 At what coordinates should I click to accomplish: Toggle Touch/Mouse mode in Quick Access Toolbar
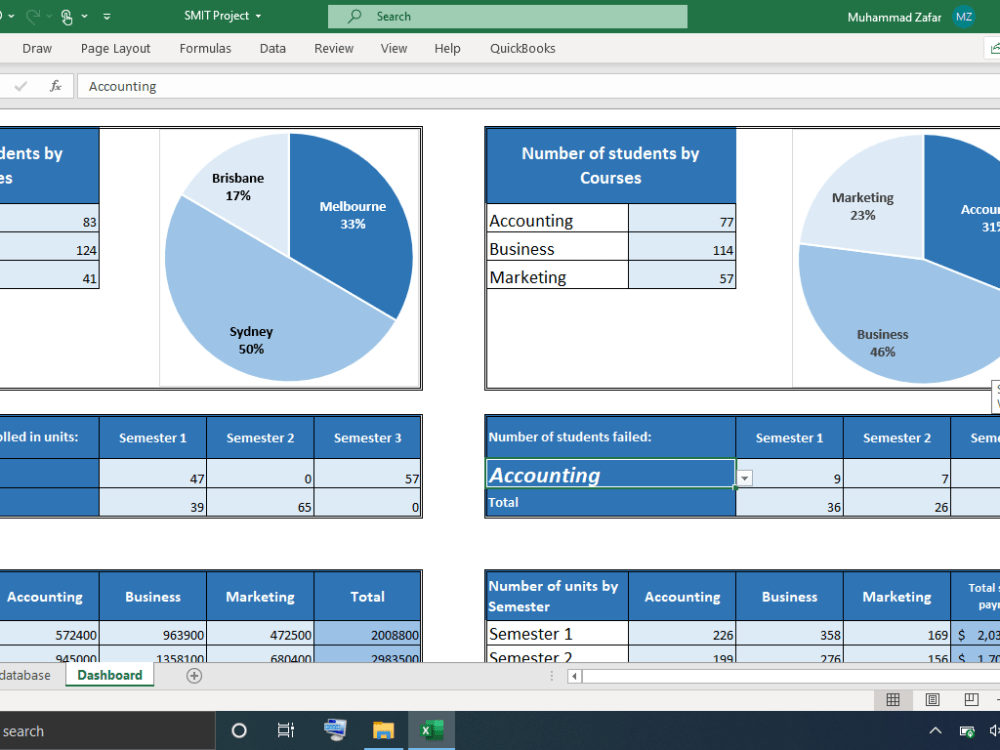[66, 15]
